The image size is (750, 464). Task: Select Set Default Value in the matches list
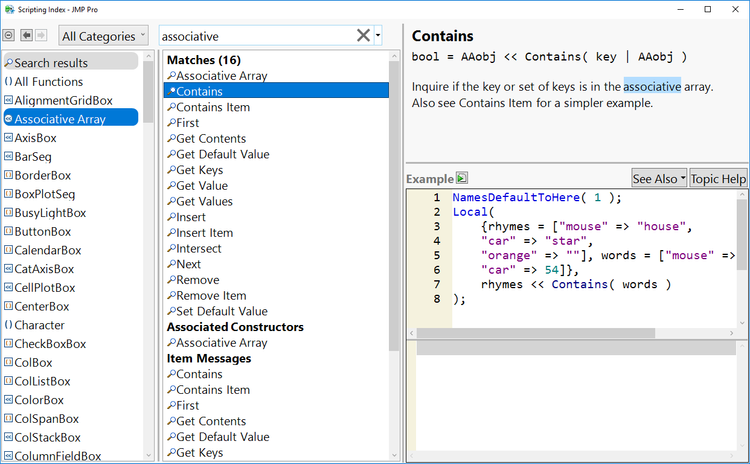click(221, 311)
